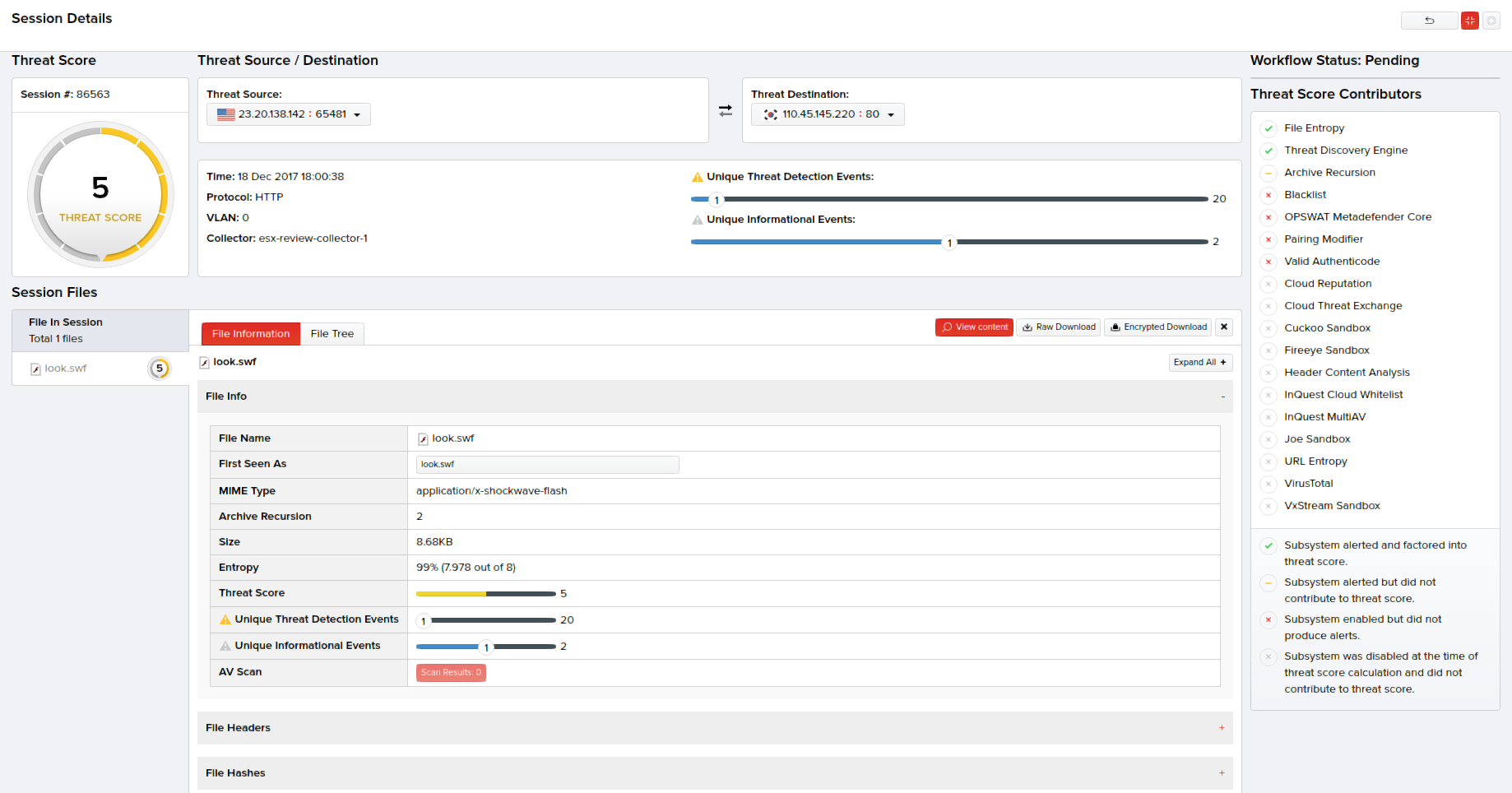Viewport: 1512px width, 793px height.
Task: Open the Threat Source IP dropdown
Action: point(289,114)
